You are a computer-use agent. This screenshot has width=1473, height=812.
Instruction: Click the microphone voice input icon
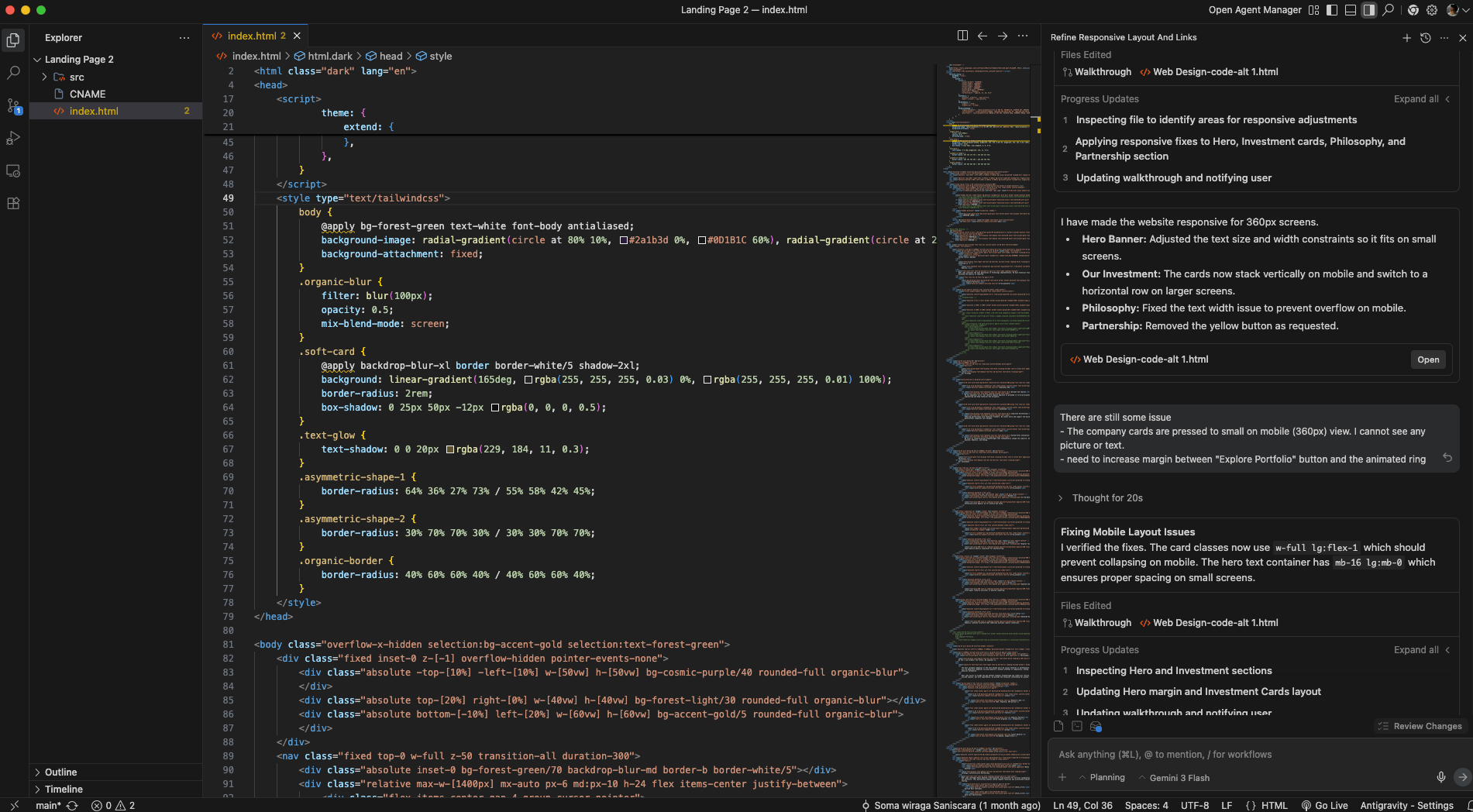point(1440,777)
